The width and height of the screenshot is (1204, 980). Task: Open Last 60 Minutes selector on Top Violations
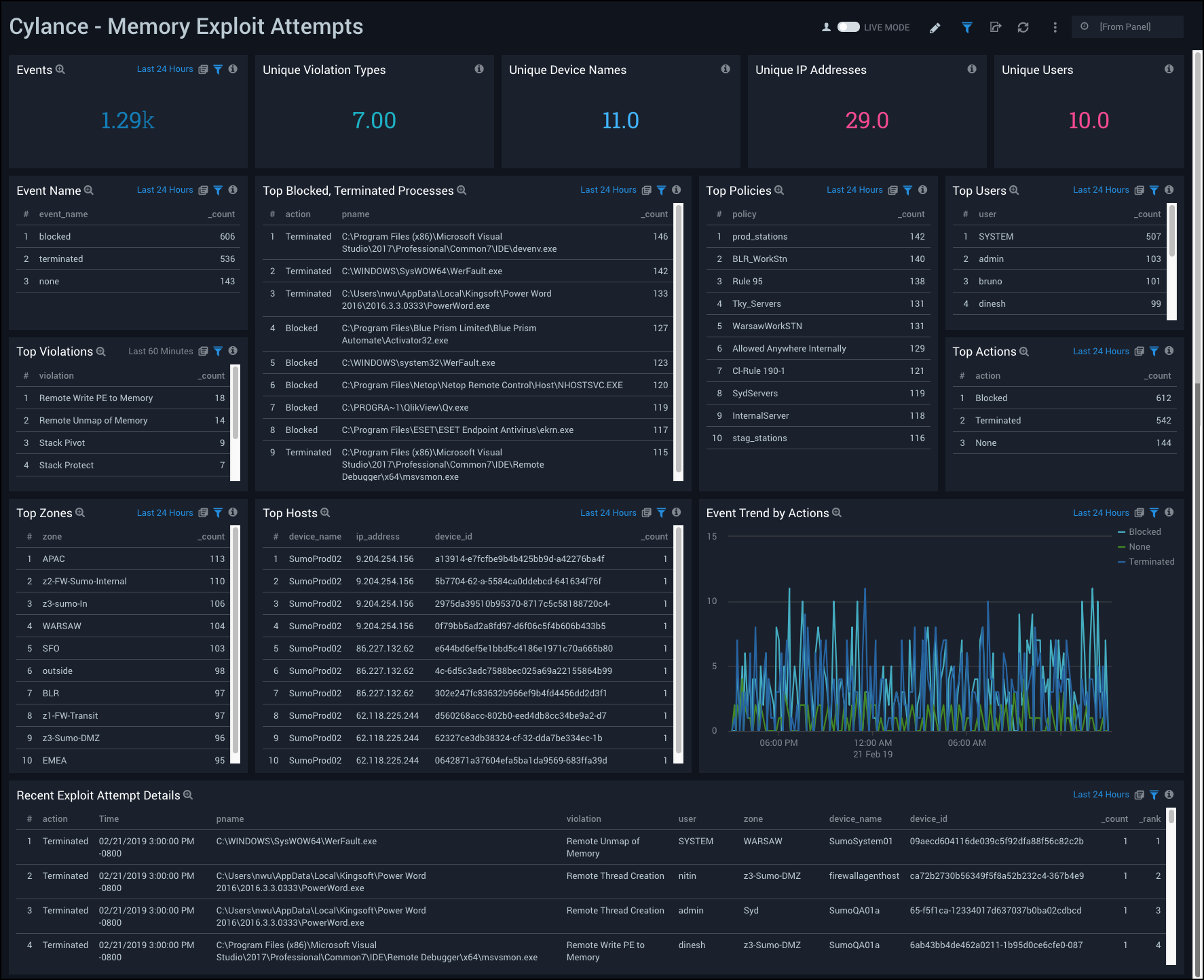pyautogui.click(x=160, y=351)
